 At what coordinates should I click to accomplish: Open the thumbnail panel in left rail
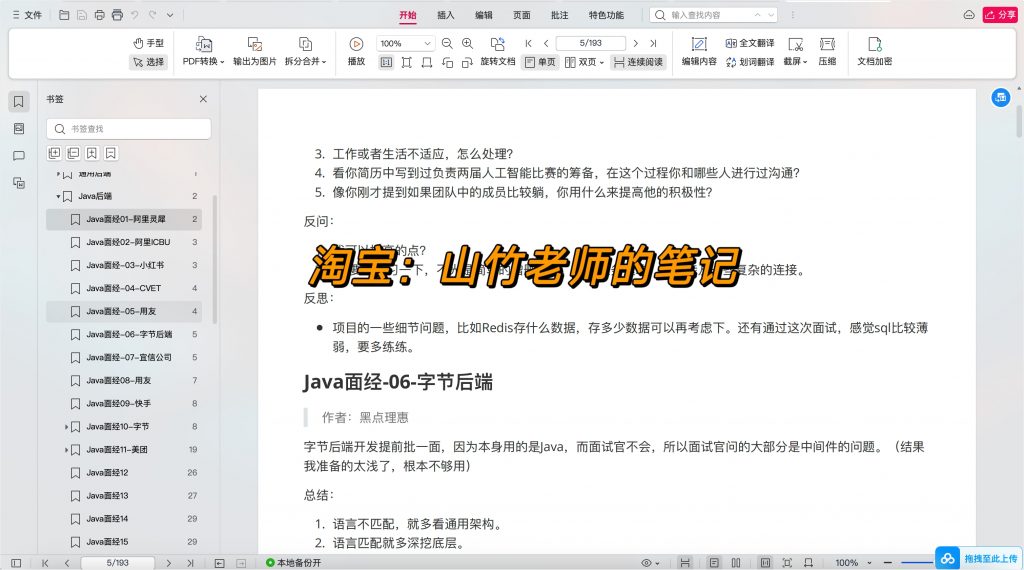click(18, 129)
